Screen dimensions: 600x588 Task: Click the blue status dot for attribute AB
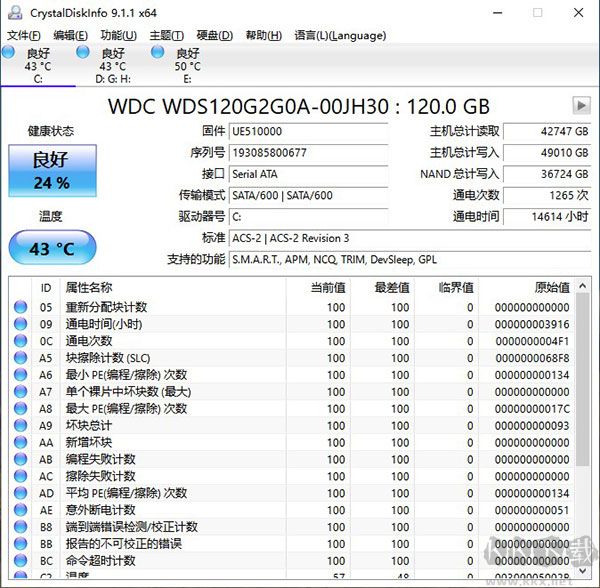click(x=20, y=459)
